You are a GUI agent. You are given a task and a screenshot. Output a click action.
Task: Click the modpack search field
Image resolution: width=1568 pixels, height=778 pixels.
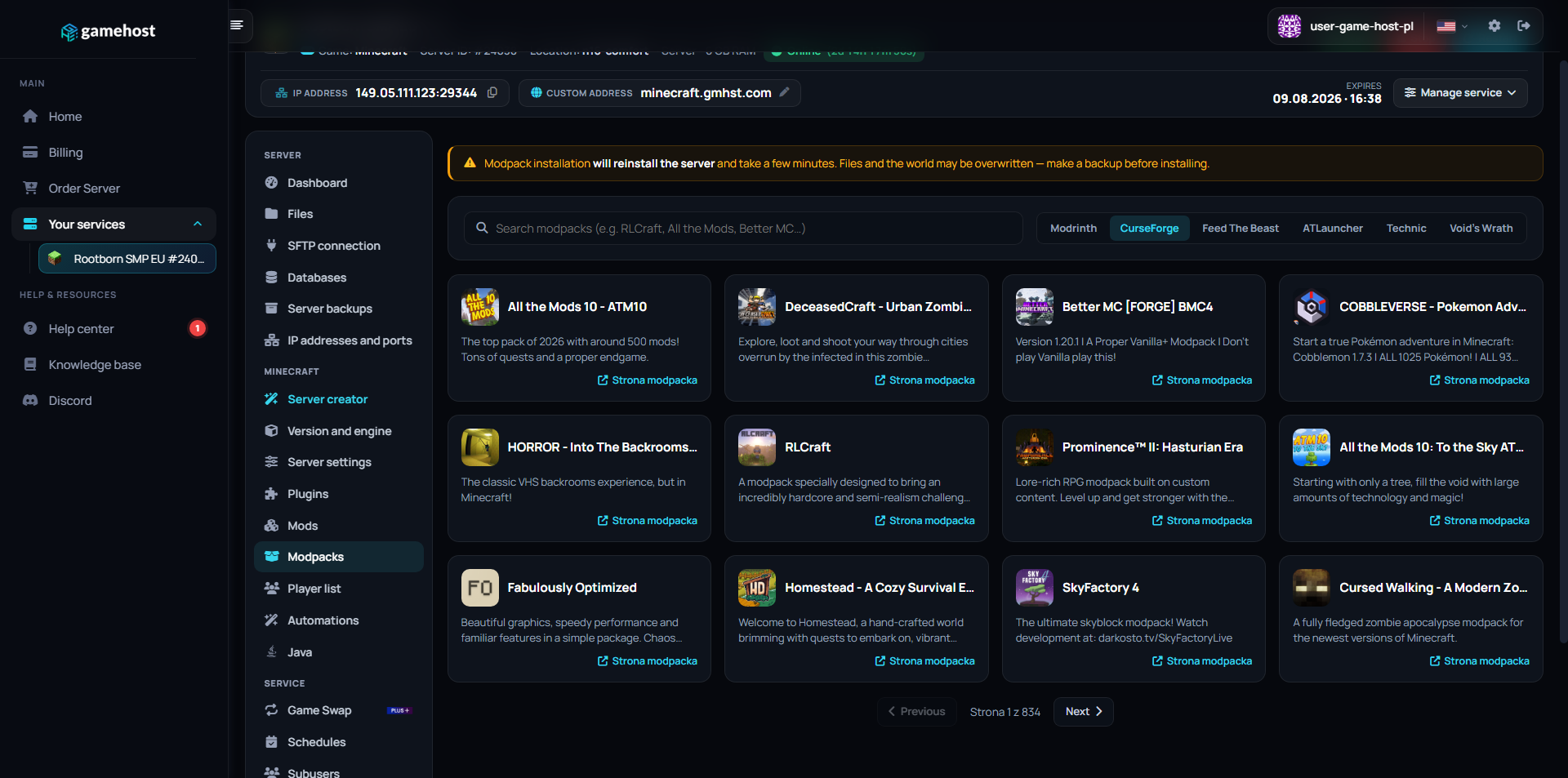(x=743, y=229)
